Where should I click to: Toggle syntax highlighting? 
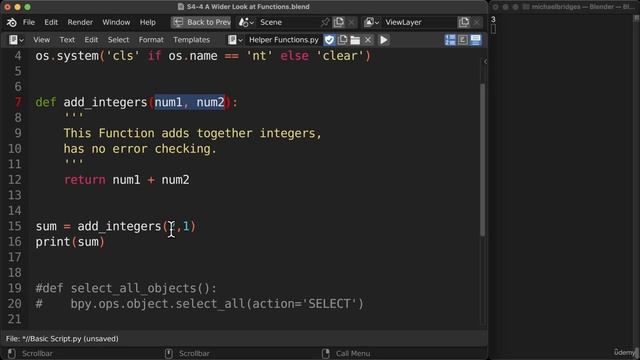[x=476, y=40]
